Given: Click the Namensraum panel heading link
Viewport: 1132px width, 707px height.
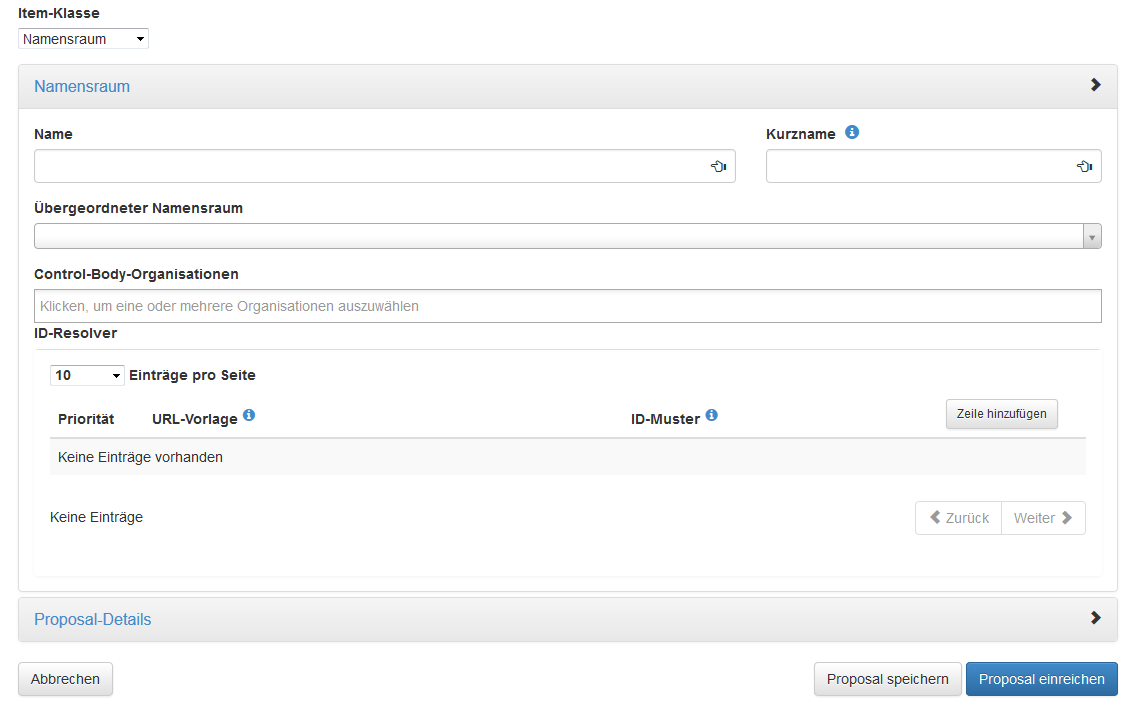Looking at the screenshot, I should point(82,87).
